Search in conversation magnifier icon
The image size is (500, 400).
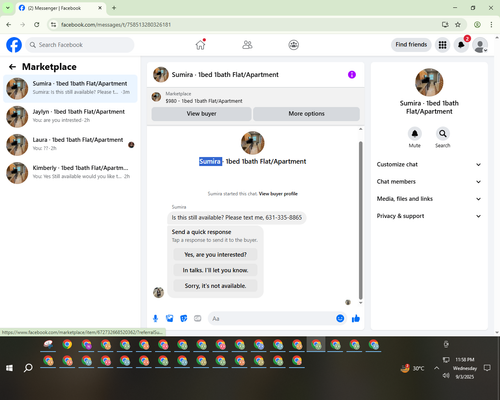tap(443, 134)
